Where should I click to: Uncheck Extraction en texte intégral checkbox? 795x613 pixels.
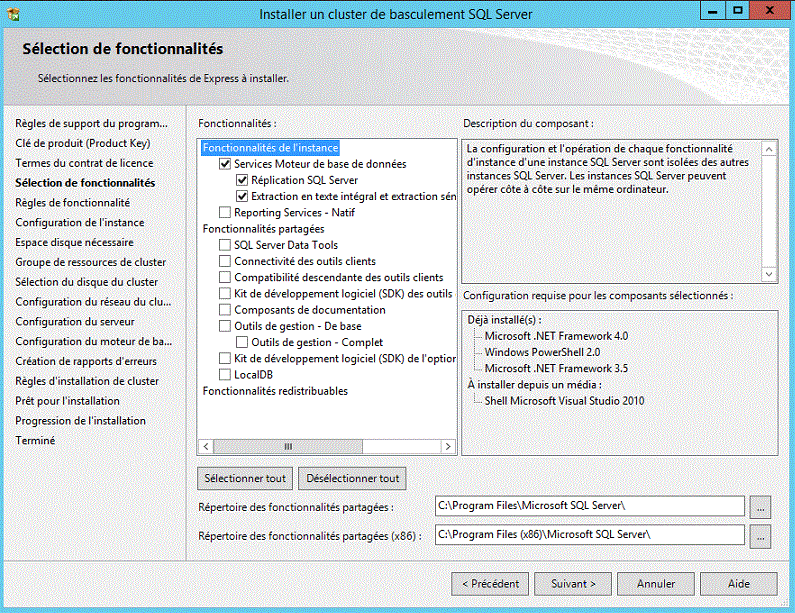[x=242, y=196]
